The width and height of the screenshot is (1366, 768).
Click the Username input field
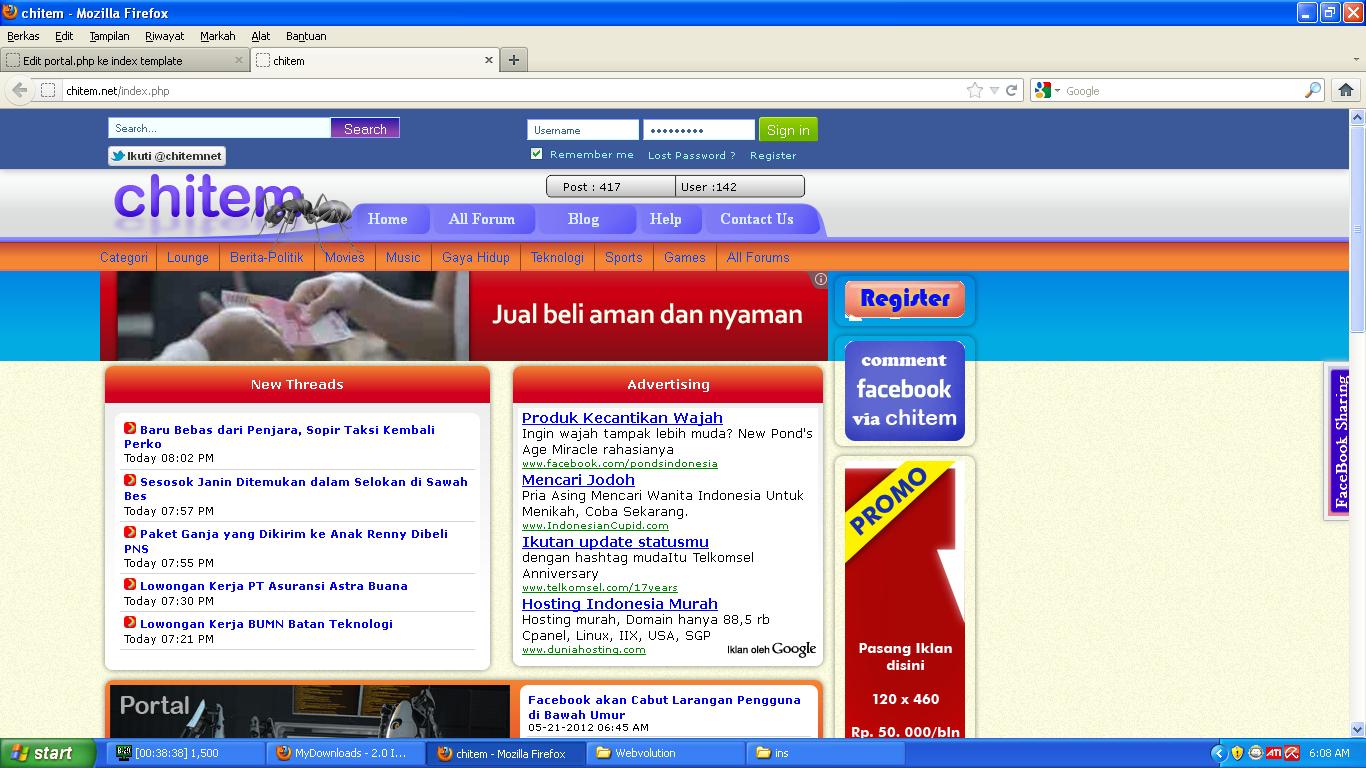pyautogui.click(x=583, y=130)
